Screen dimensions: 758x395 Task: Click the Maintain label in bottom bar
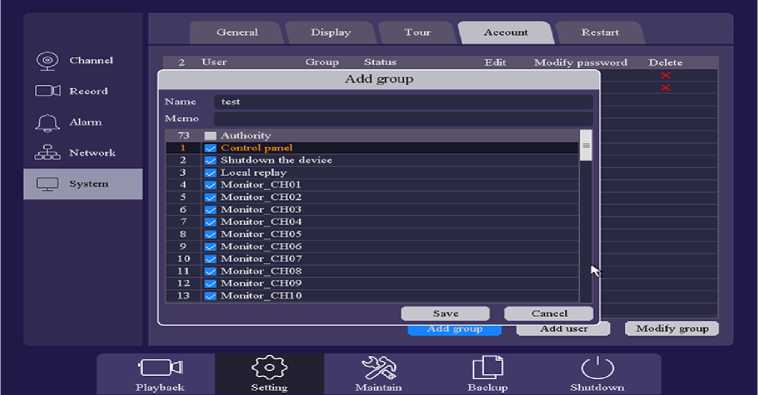point(379,388)
